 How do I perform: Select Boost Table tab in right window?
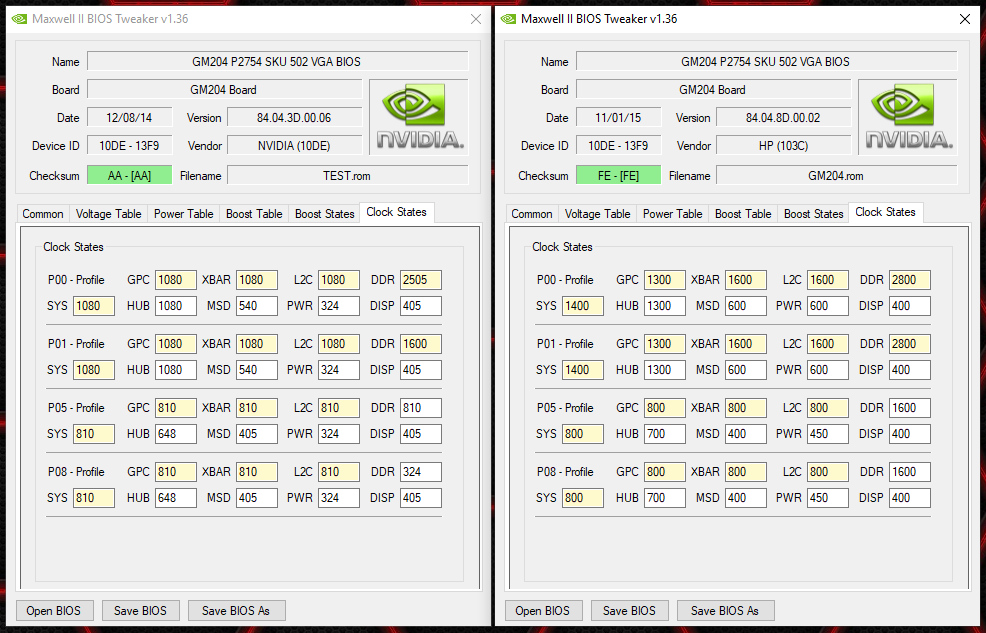click(x=743, y=214)
